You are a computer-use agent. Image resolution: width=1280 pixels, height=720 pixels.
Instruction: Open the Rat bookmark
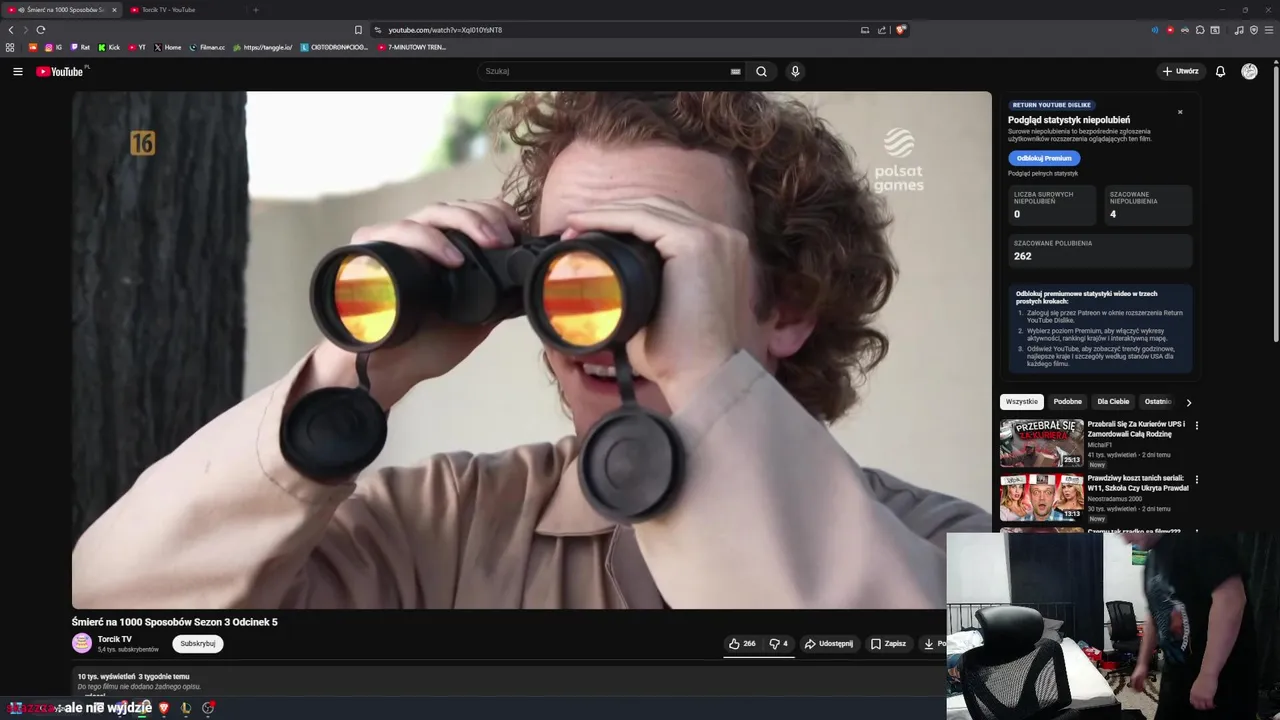click(80, 47)
